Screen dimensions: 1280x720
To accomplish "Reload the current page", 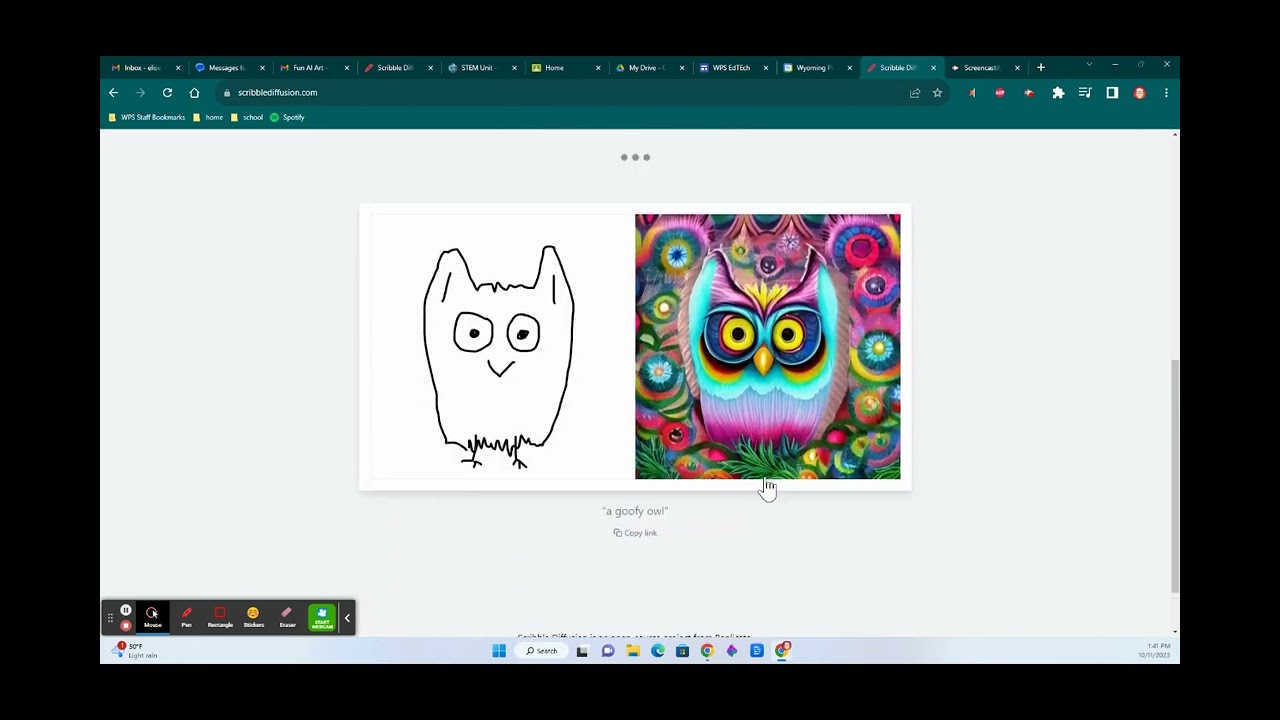I will (167, 93).
